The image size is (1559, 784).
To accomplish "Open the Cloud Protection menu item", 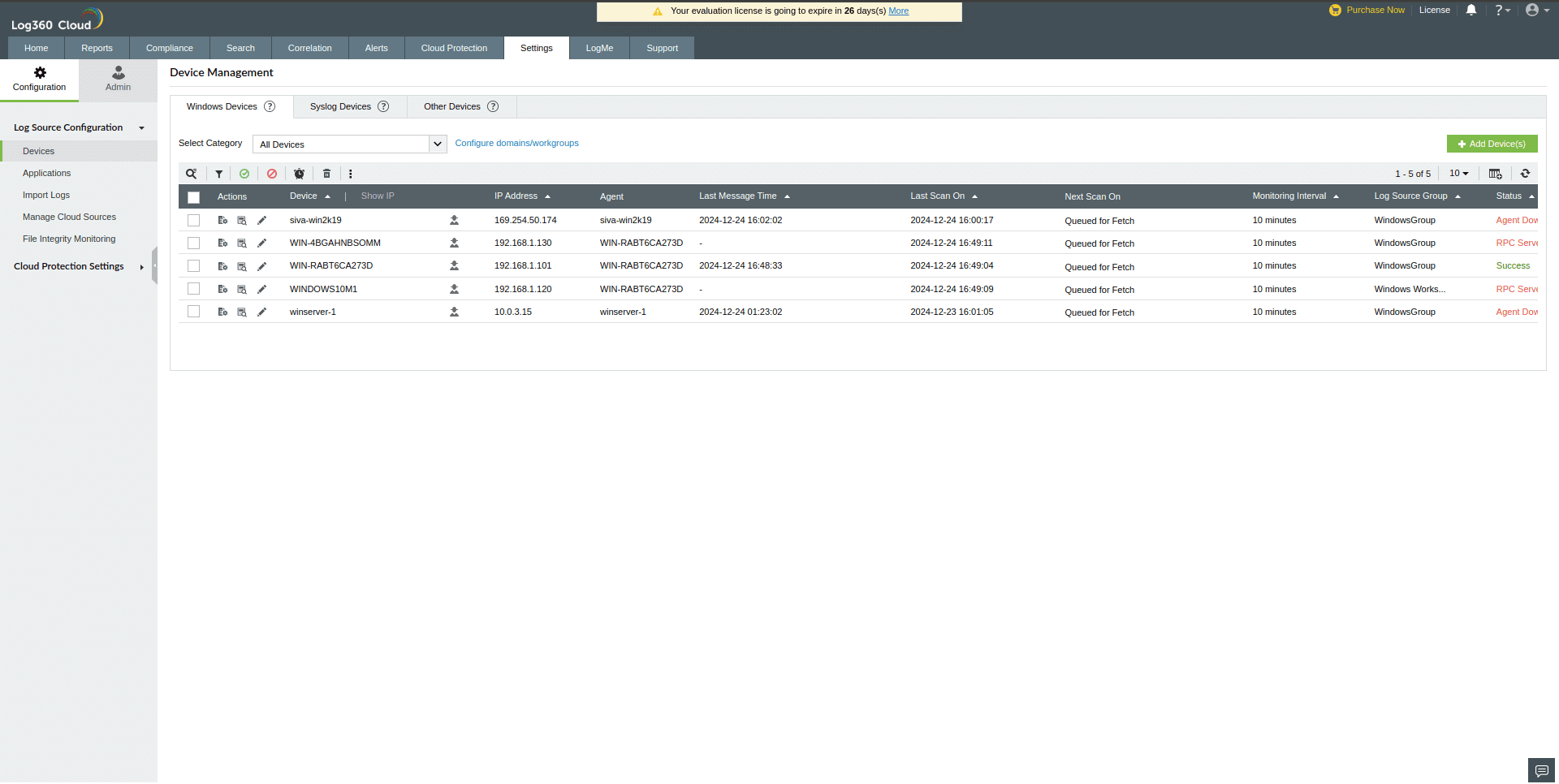I will coord(453,48).
